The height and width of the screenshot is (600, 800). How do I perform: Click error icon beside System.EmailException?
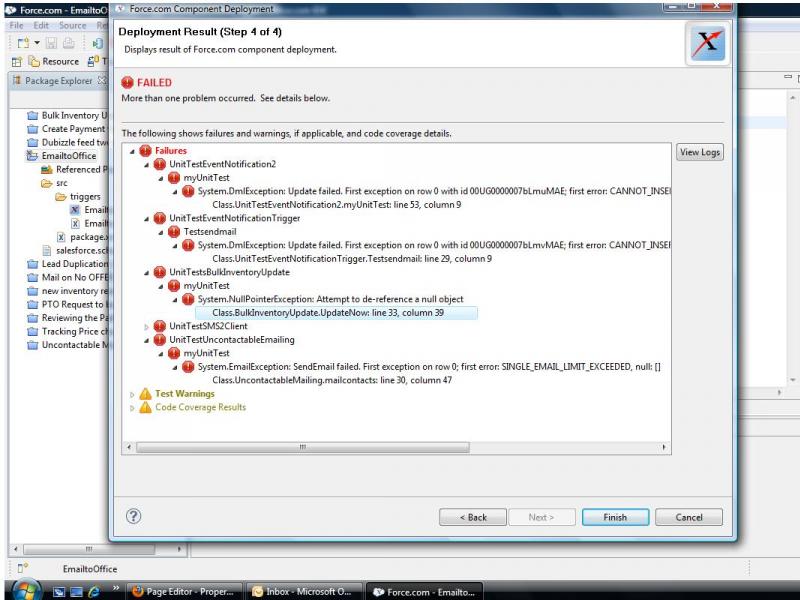188,366
